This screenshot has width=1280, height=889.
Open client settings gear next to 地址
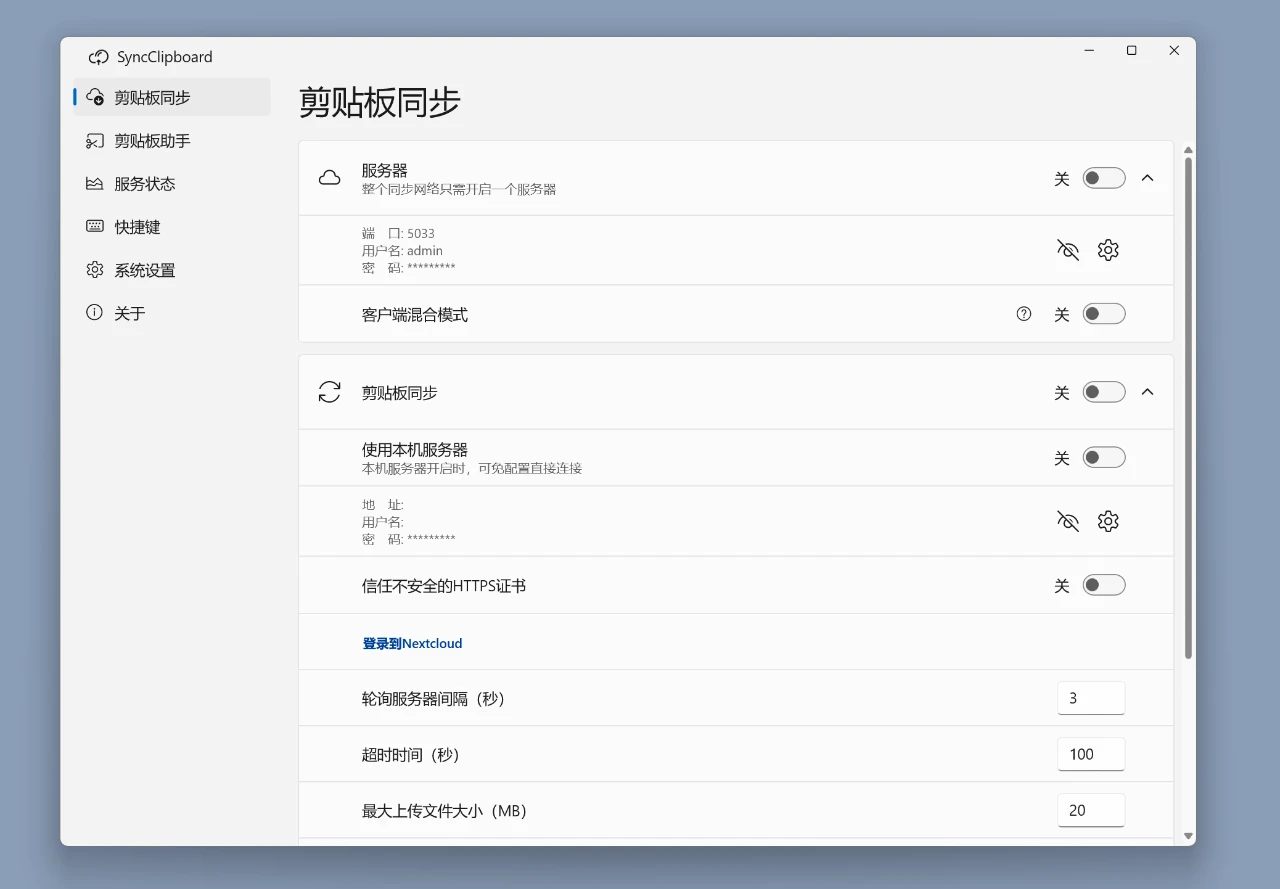tap(1108, 521)
